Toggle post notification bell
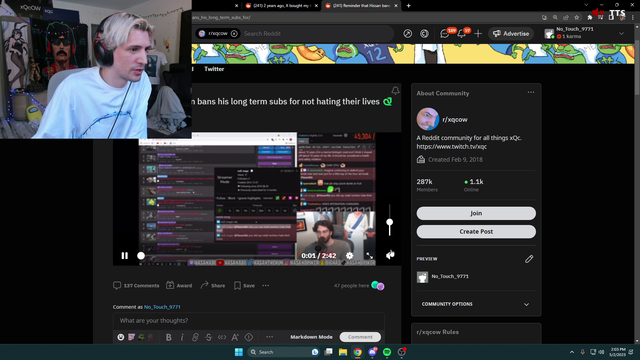The width and height of the screenshot is (640, 360). pyautogui.click(x=395, y=90)
